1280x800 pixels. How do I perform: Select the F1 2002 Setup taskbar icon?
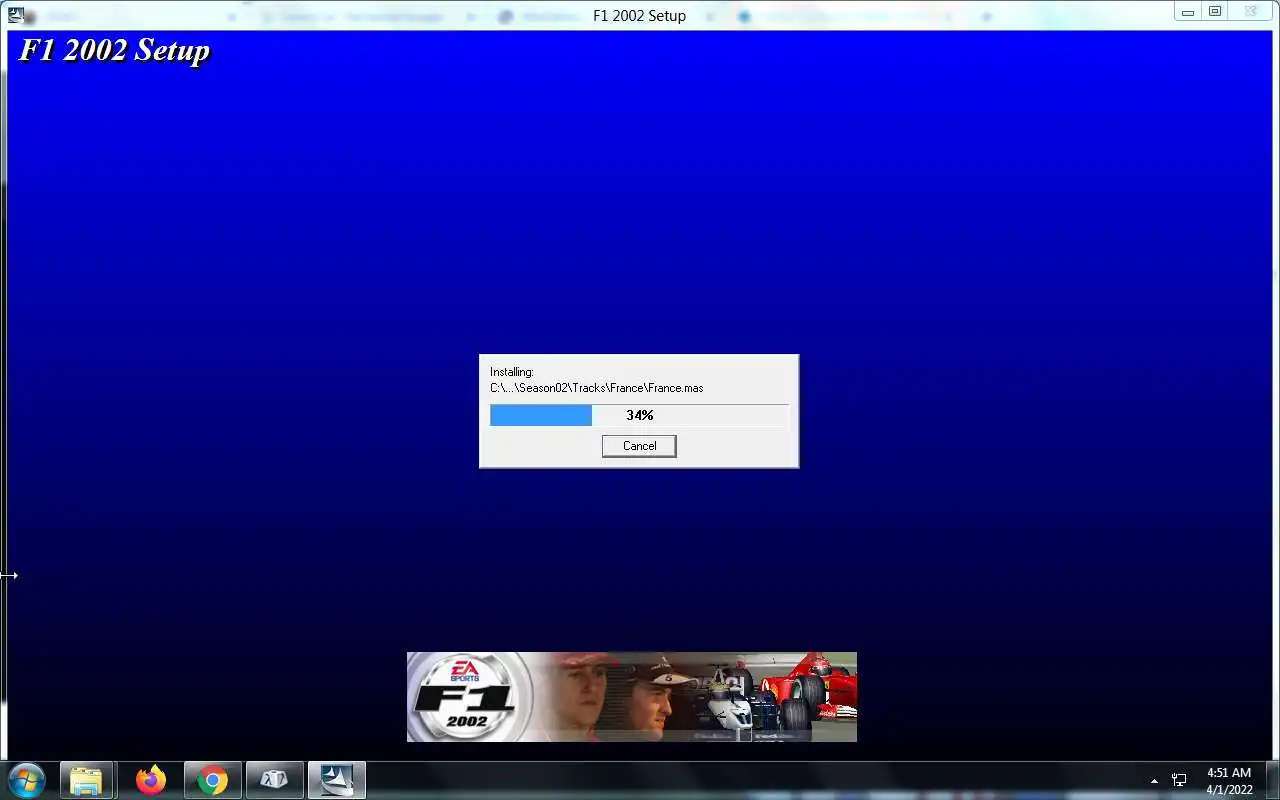(336, 780)
